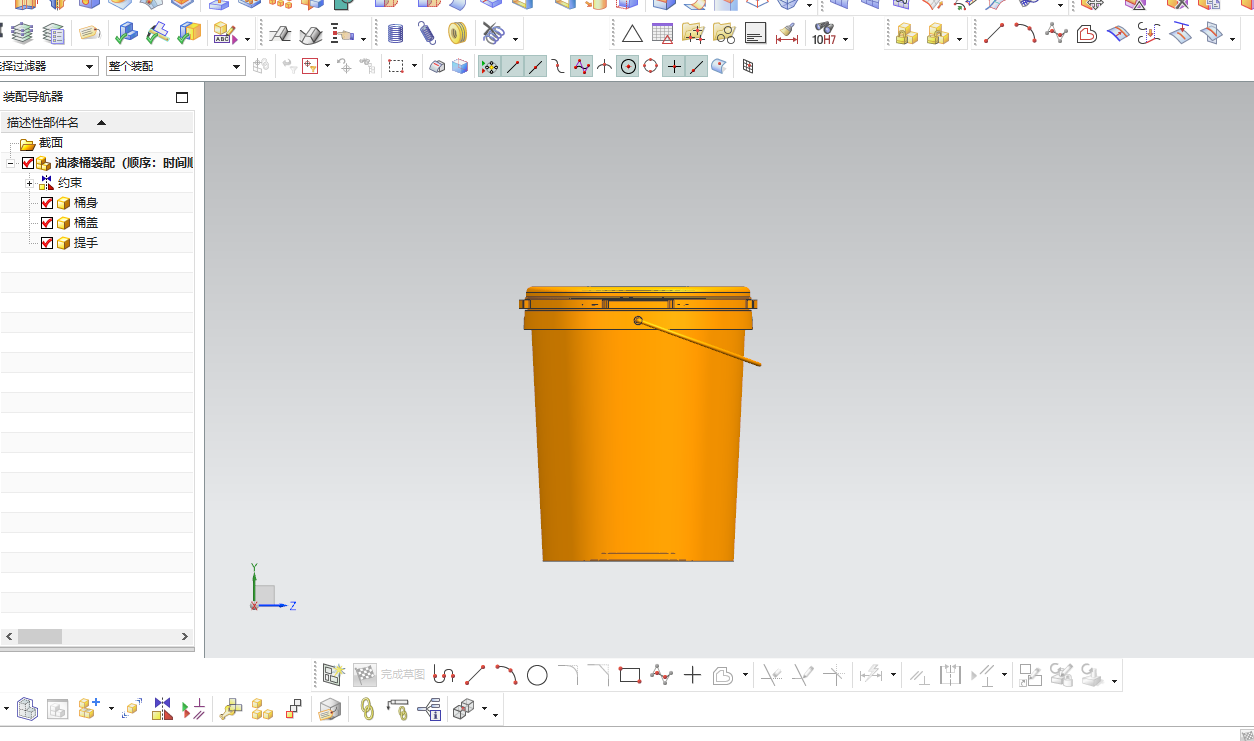Select the 约束 constraints row

(97, 183)
